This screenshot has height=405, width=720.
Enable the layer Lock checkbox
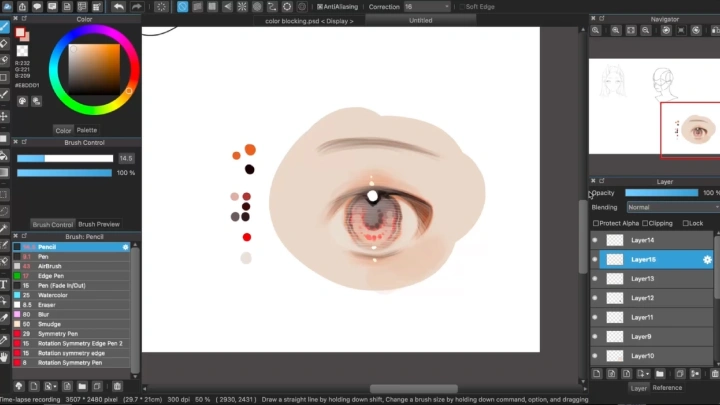click(686, 223)
